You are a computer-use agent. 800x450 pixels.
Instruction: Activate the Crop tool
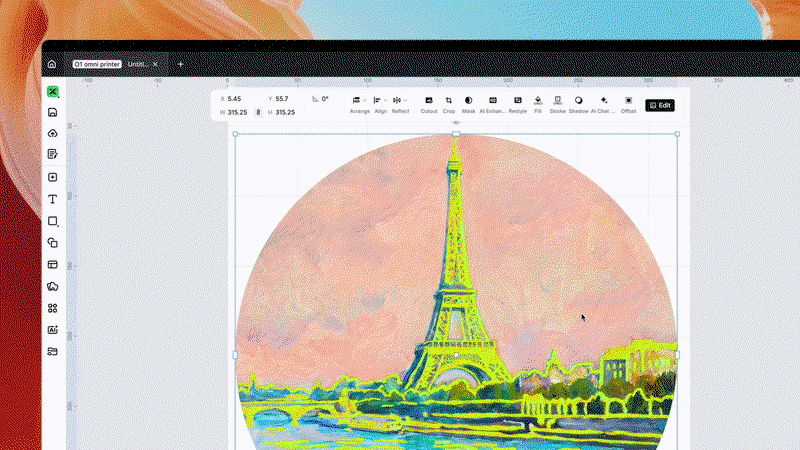(448, 105)
